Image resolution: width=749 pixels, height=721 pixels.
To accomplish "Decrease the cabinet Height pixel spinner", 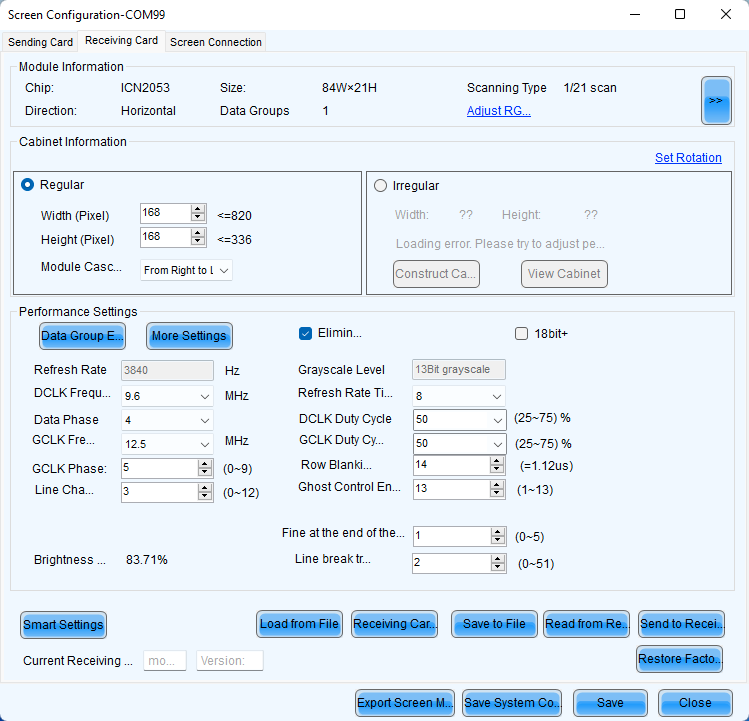I will [199, 242].
